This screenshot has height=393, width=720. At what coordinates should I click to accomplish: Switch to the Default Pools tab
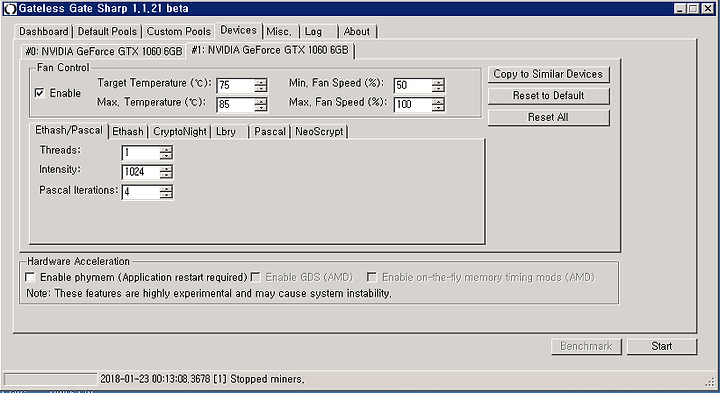click(x=107, y=32)
